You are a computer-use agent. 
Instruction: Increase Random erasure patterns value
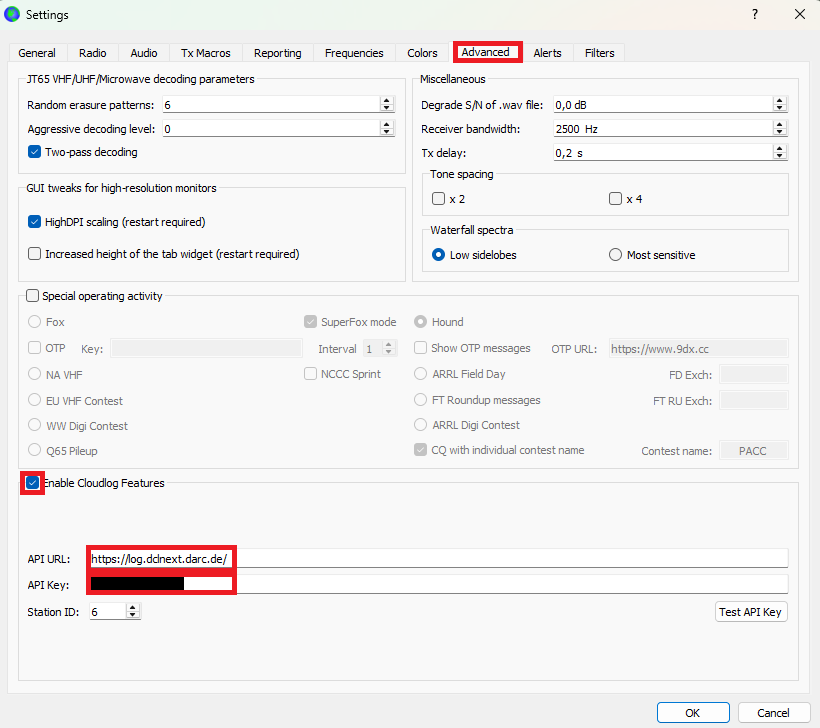pyautogui.click(x=386, y=101)
